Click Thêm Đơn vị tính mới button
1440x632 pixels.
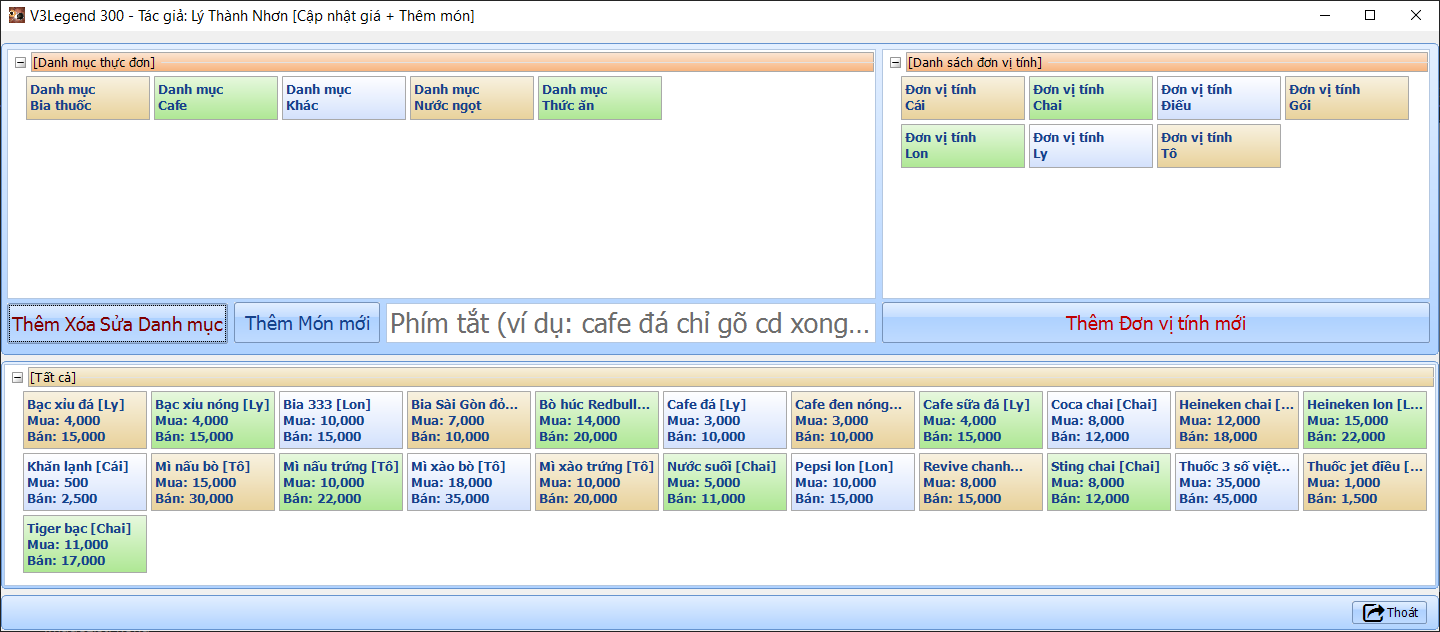tap(1156, 323)
